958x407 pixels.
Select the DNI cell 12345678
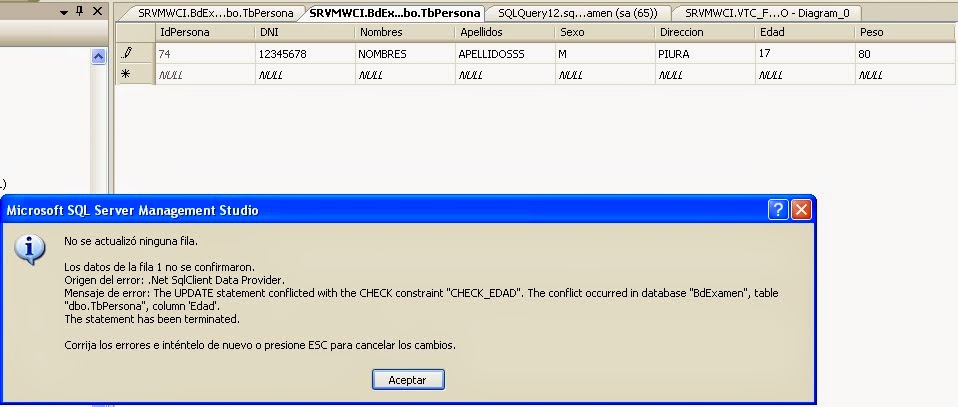(x=305, y=54)
